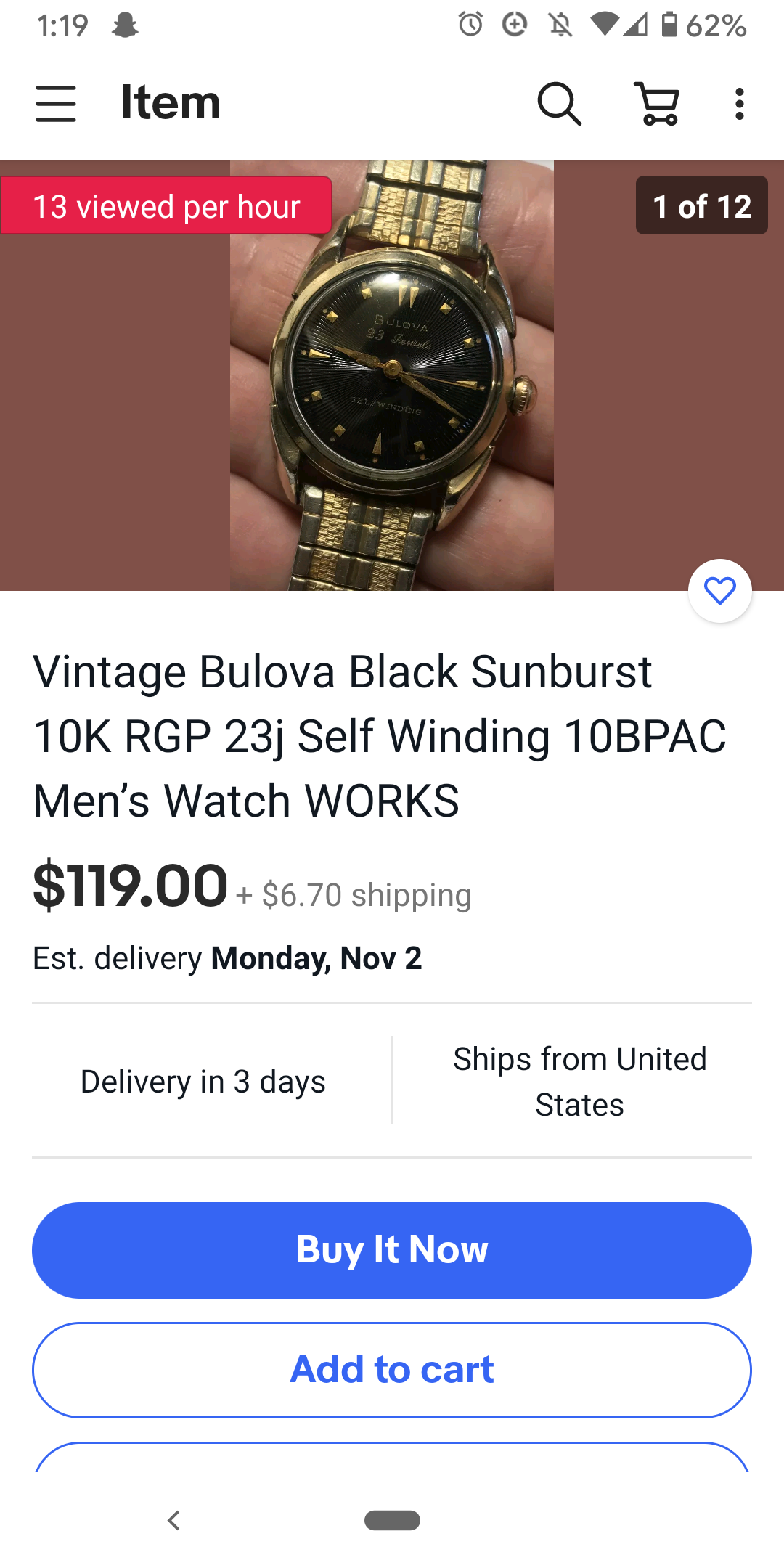Image resolution: width=784 pixels, height=1568 pixels.
Task: Click the Buy It Now button
Action: coord(392,1250)
